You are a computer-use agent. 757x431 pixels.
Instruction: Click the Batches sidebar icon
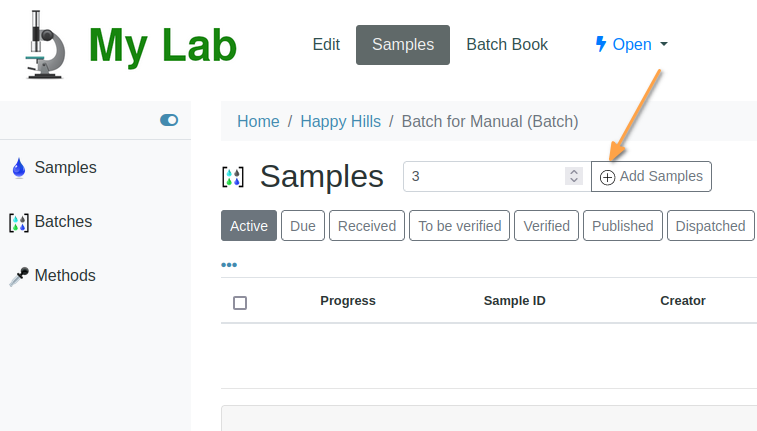(18, 222)
